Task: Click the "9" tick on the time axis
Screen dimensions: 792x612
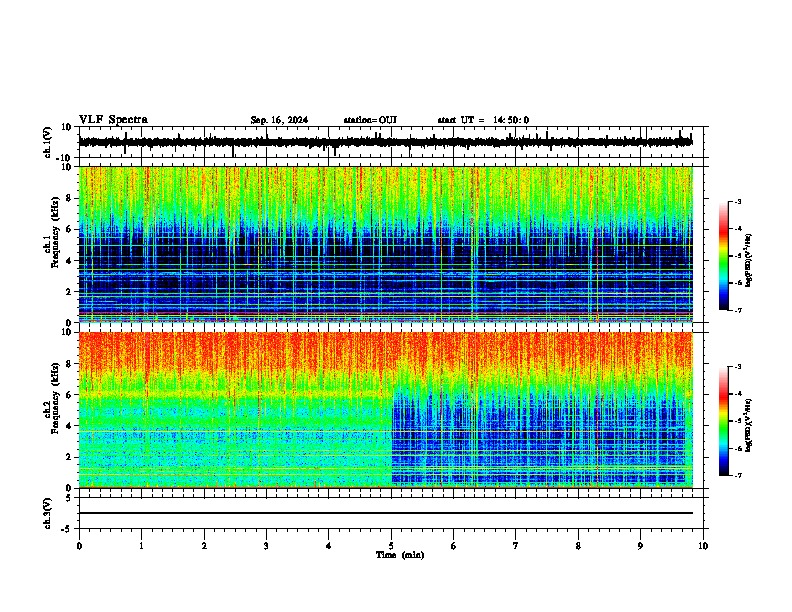Action: click(640, 546)
